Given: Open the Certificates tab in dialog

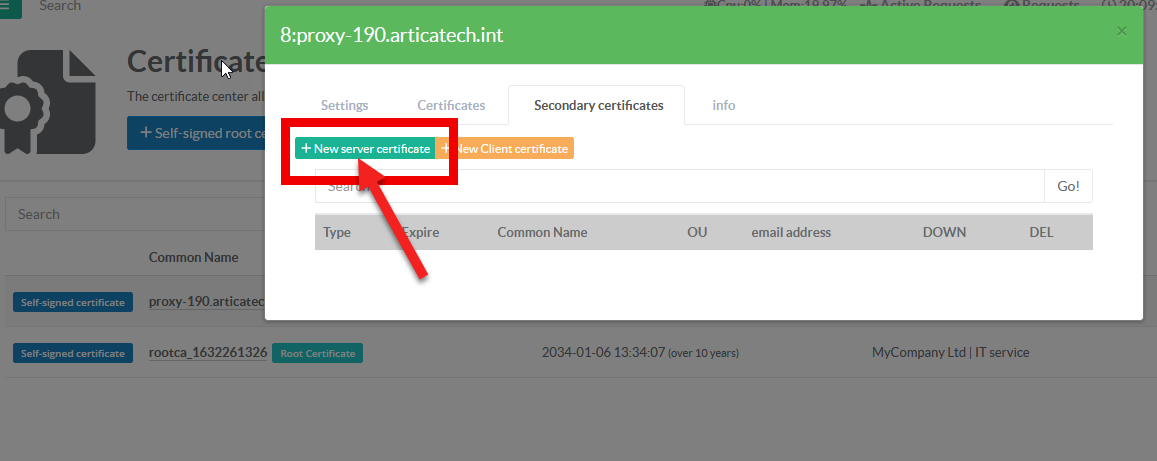Looking at the screenshot, I should pos(451,105).
